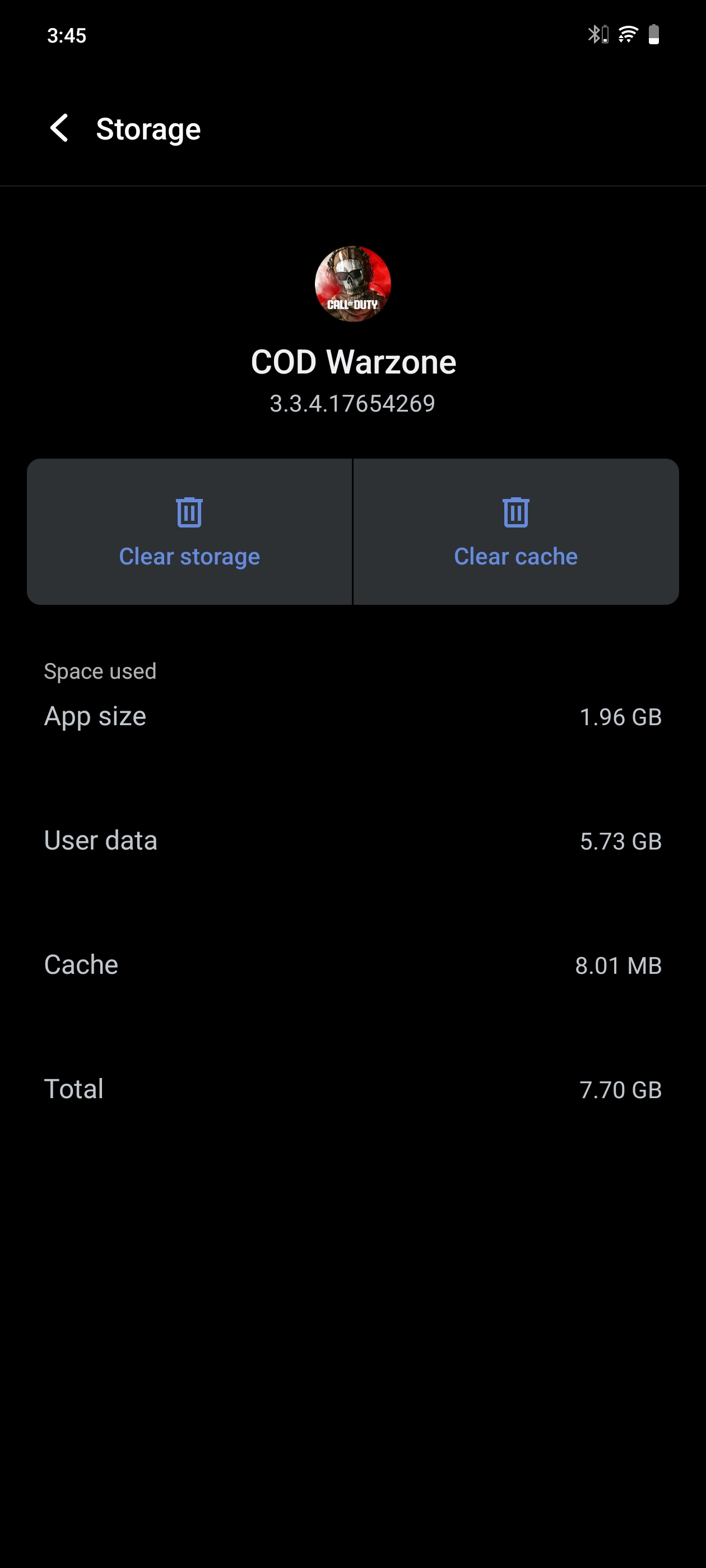Tap the back arrow icon
706x1568 pixels.
pyautogui.click(x=59, y=128)
